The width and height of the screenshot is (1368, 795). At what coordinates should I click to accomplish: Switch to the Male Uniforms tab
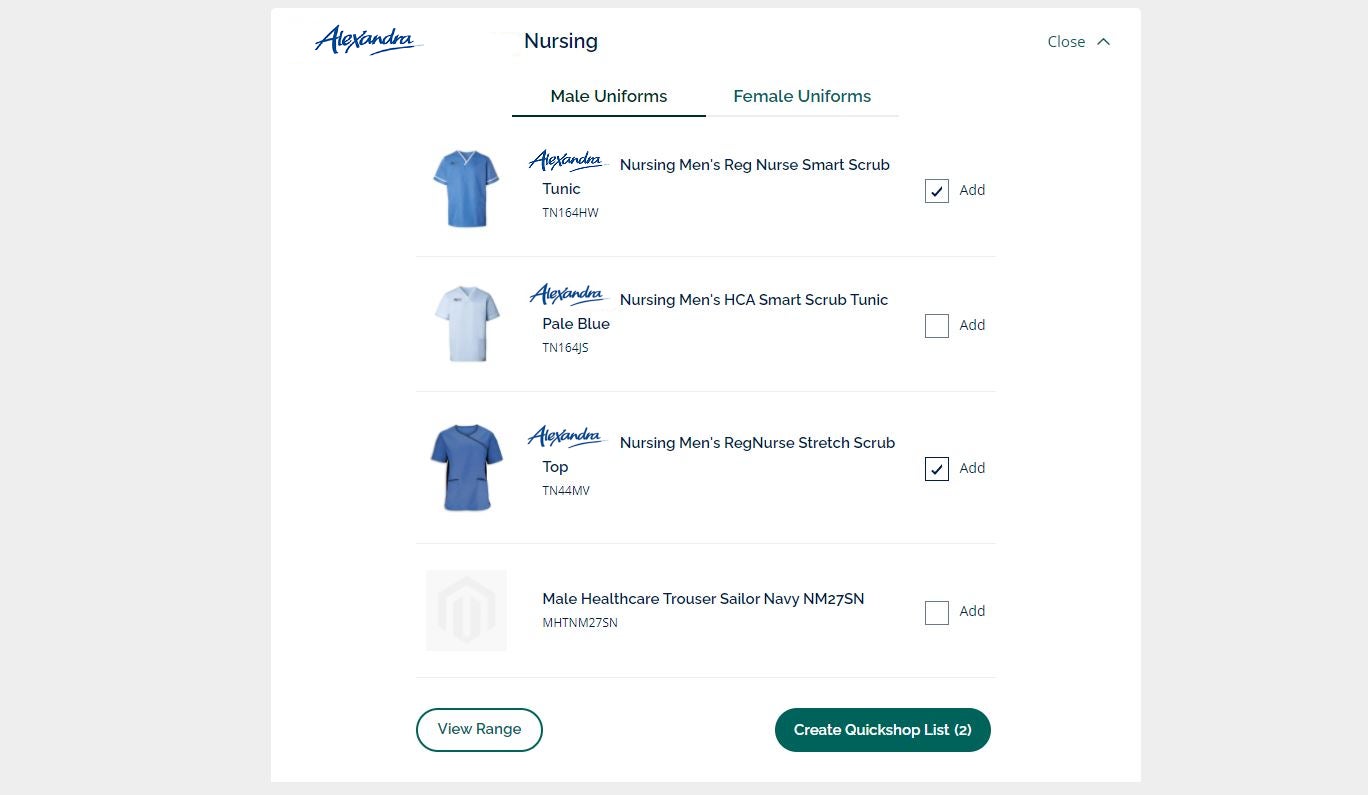(609, 96)
